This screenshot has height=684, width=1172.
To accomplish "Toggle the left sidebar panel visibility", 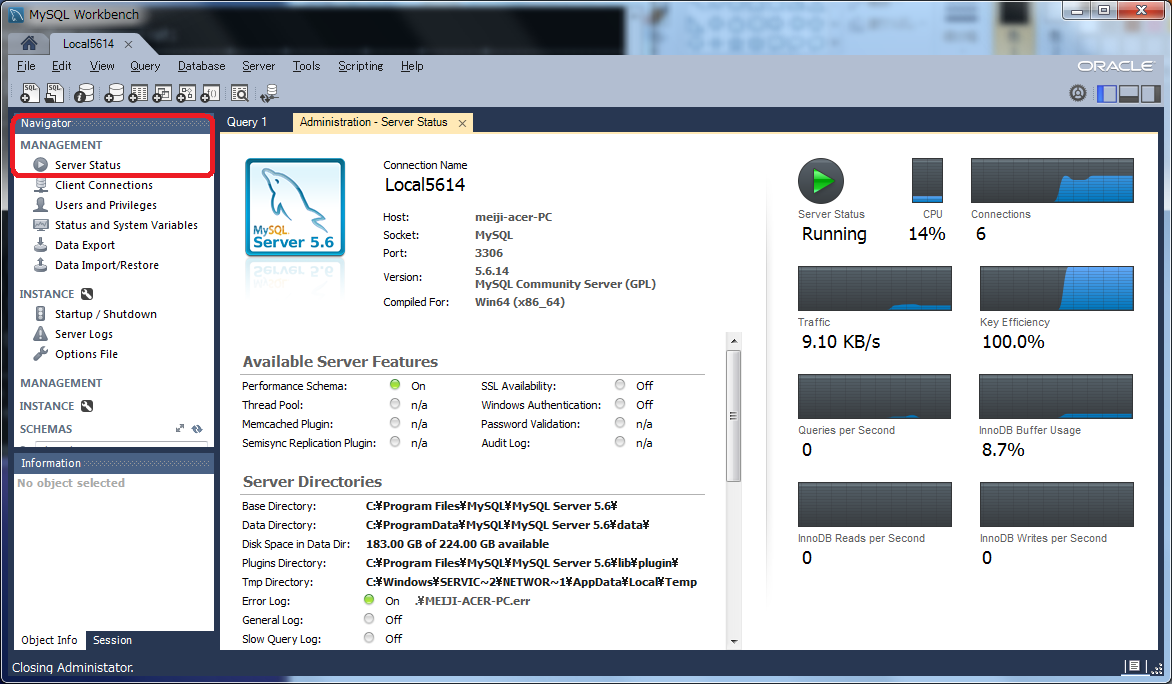I will tap(1106, 93).
